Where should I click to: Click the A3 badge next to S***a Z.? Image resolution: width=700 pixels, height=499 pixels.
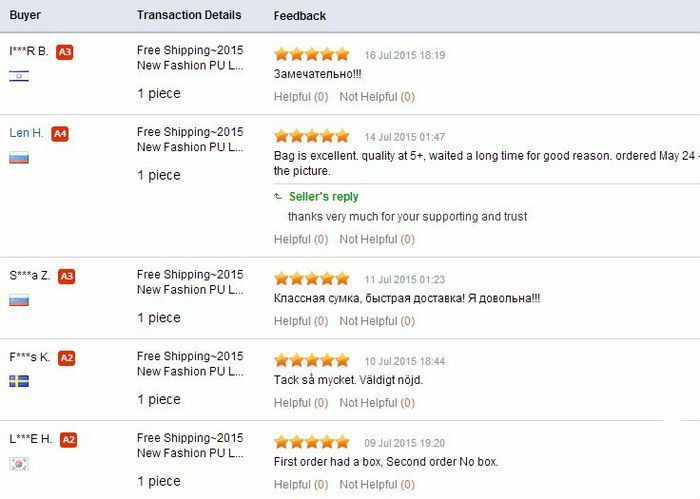pyautogui.click(x=67, y=276)
